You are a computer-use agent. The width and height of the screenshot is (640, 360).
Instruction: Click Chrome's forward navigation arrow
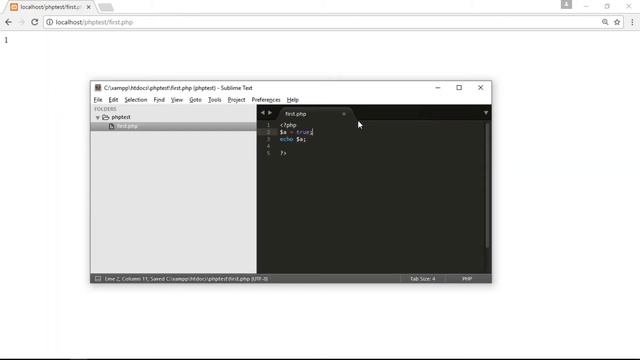21,22
